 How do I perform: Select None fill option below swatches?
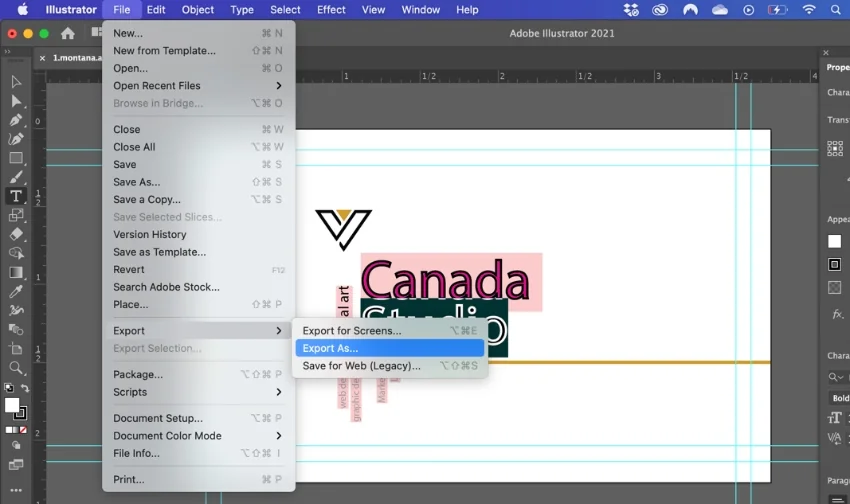click(x=23, y=430)
